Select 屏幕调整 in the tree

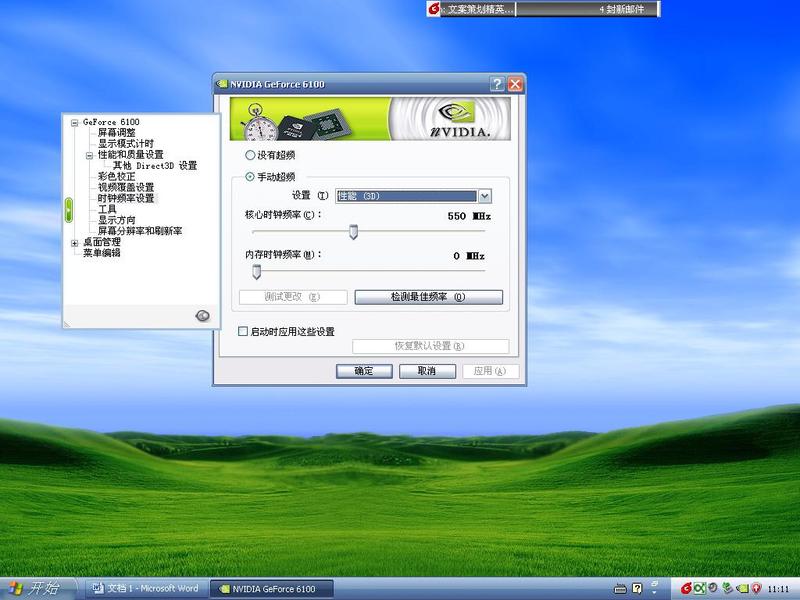(x=117, y=133)
